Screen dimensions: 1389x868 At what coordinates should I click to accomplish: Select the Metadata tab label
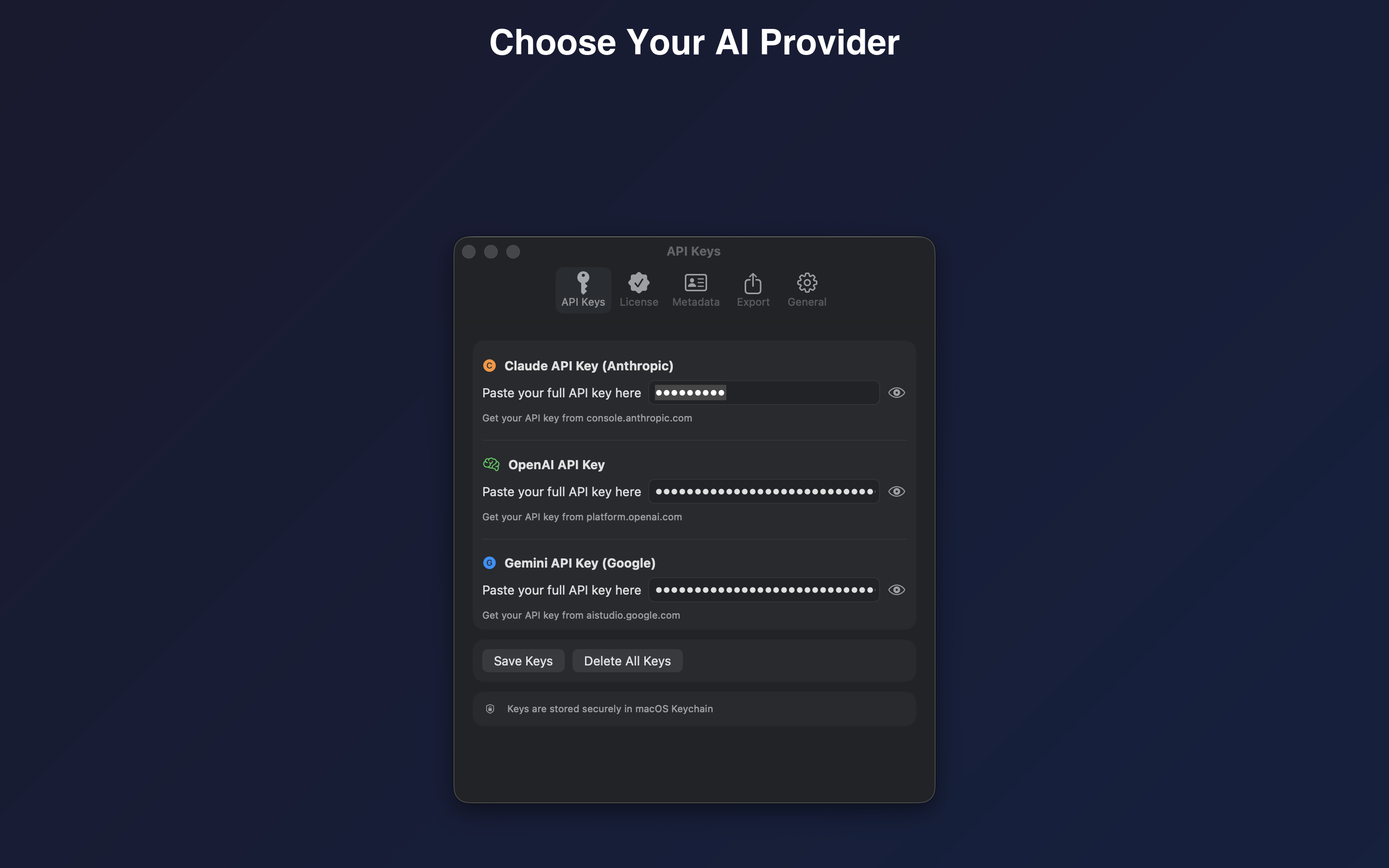[695, 302]
